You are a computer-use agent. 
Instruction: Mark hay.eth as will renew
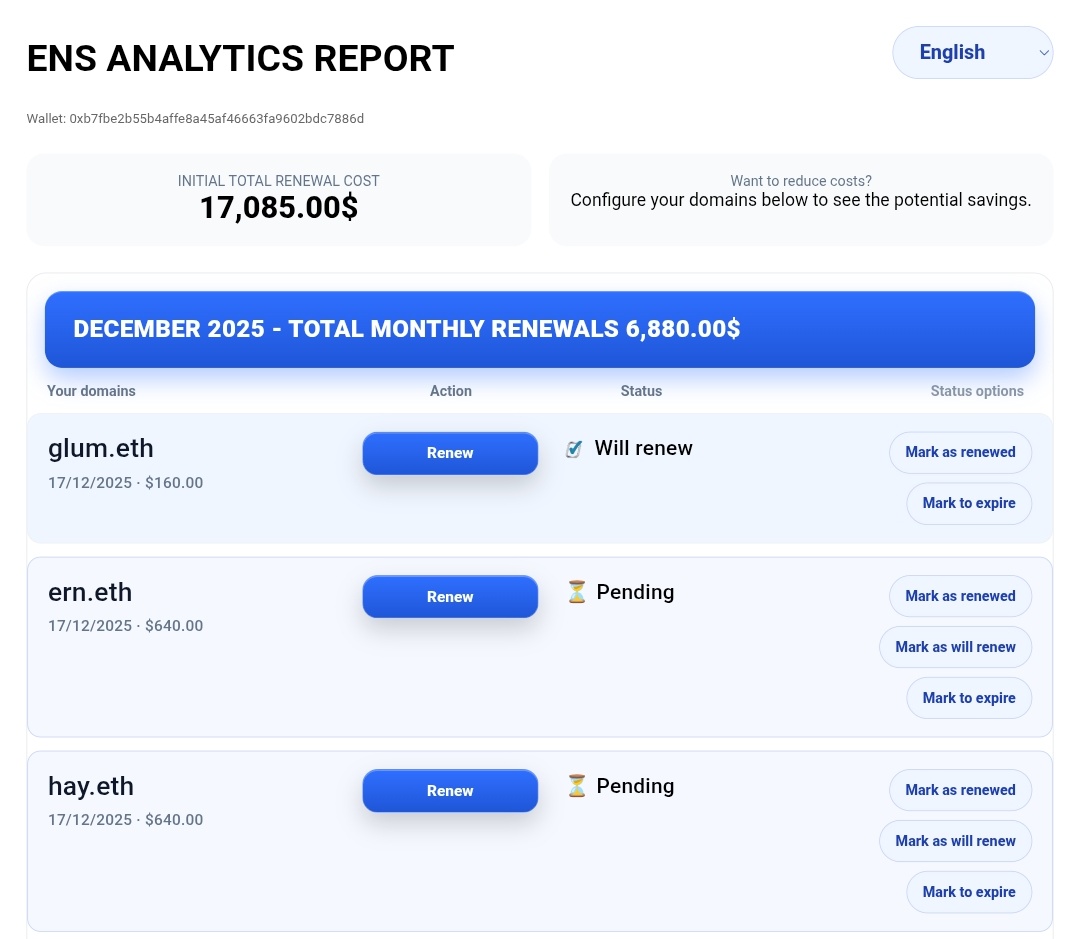pos(955,841)
